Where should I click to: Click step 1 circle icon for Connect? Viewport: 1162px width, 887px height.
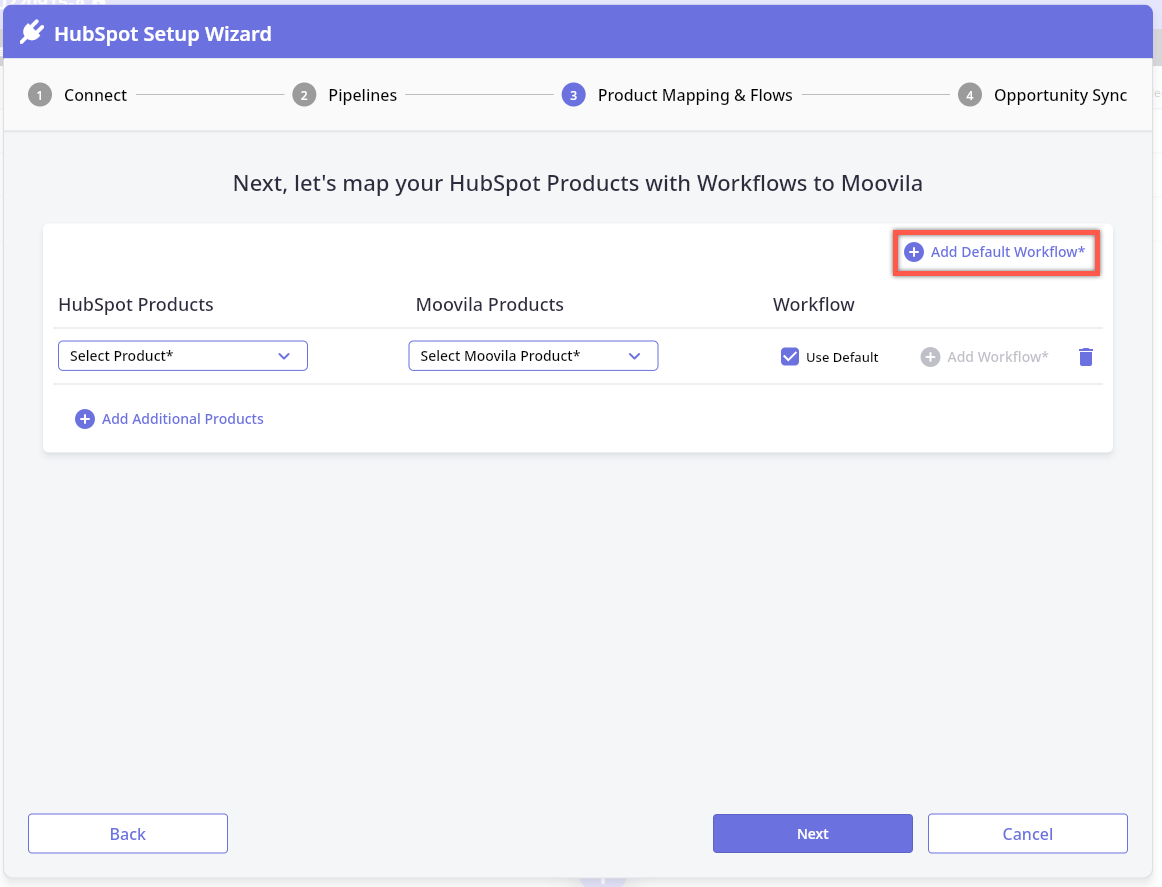click(x=40, y=96)
